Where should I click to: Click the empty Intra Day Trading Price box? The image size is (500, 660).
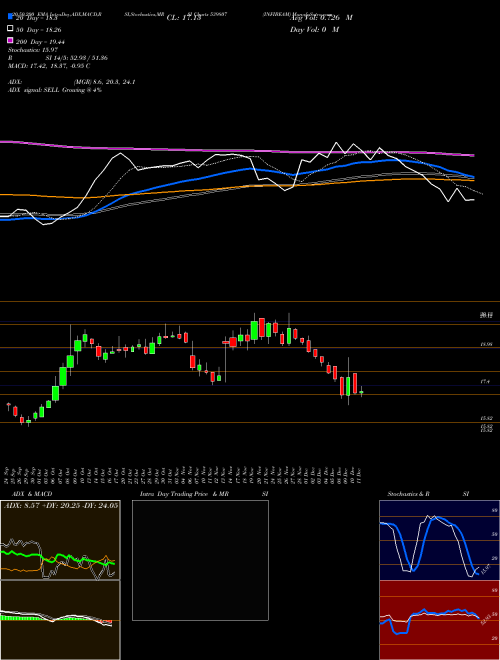200,560
